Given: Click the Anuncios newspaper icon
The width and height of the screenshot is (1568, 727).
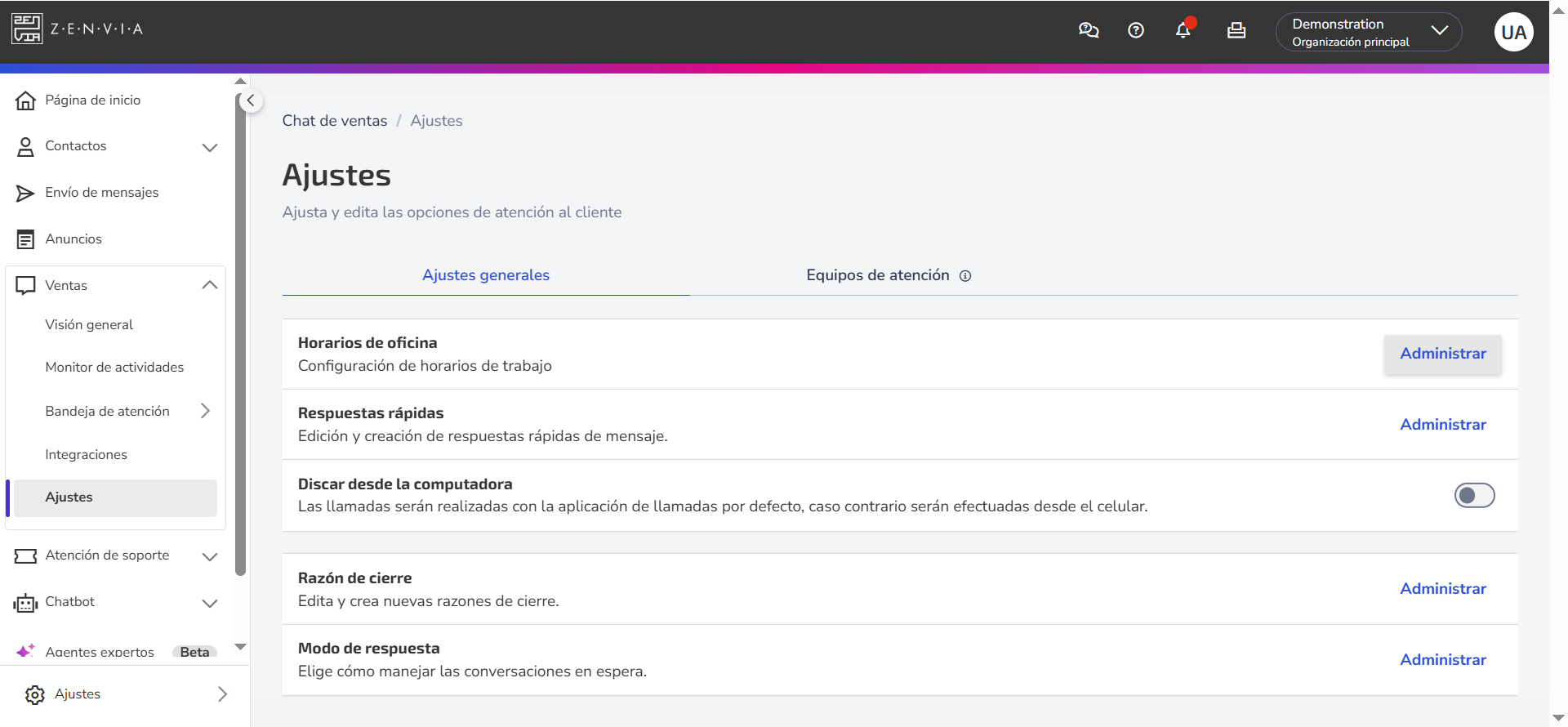Looking at the screenshot, I should [26, 239].
